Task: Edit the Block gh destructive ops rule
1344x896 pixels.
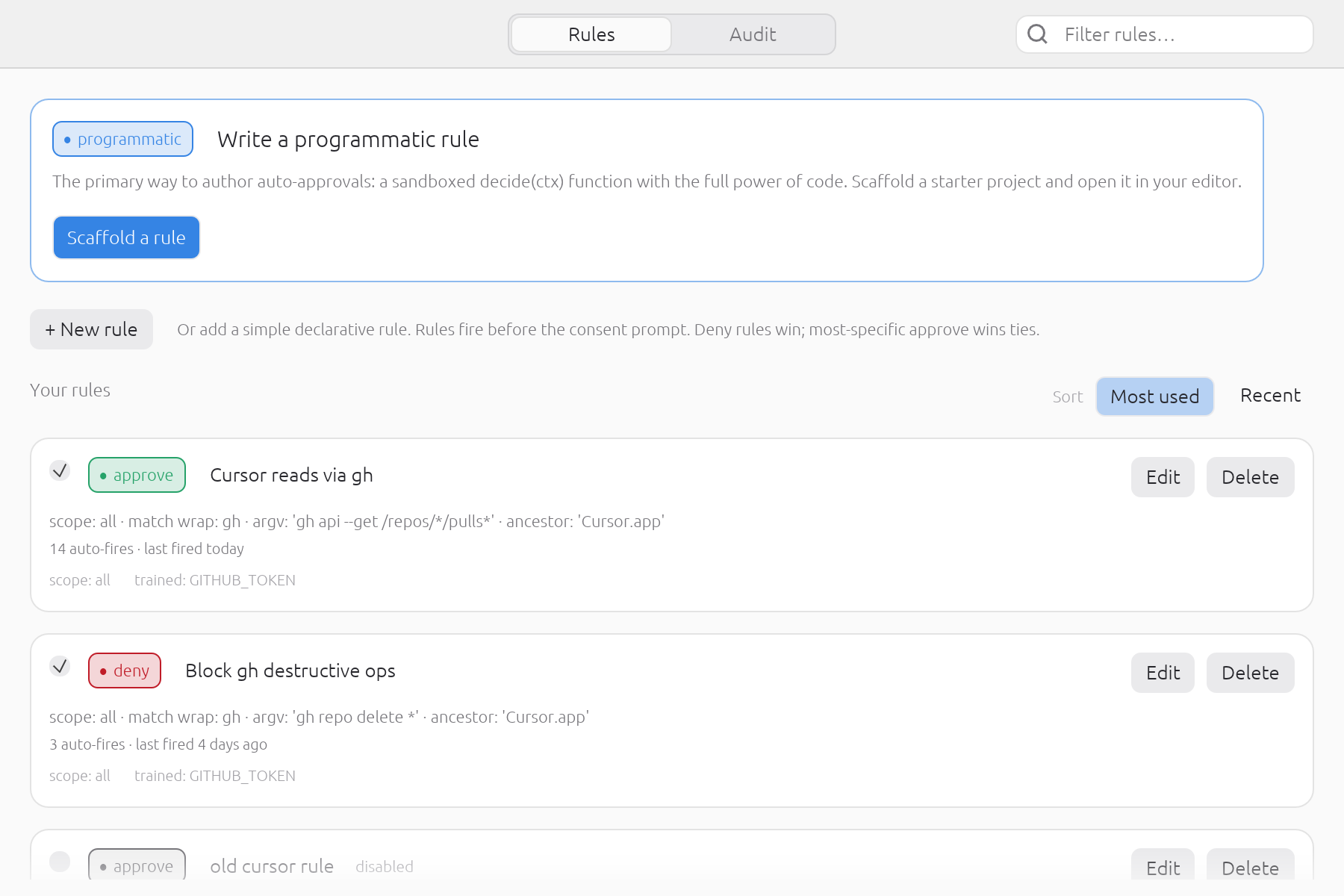Action: 1163,673
